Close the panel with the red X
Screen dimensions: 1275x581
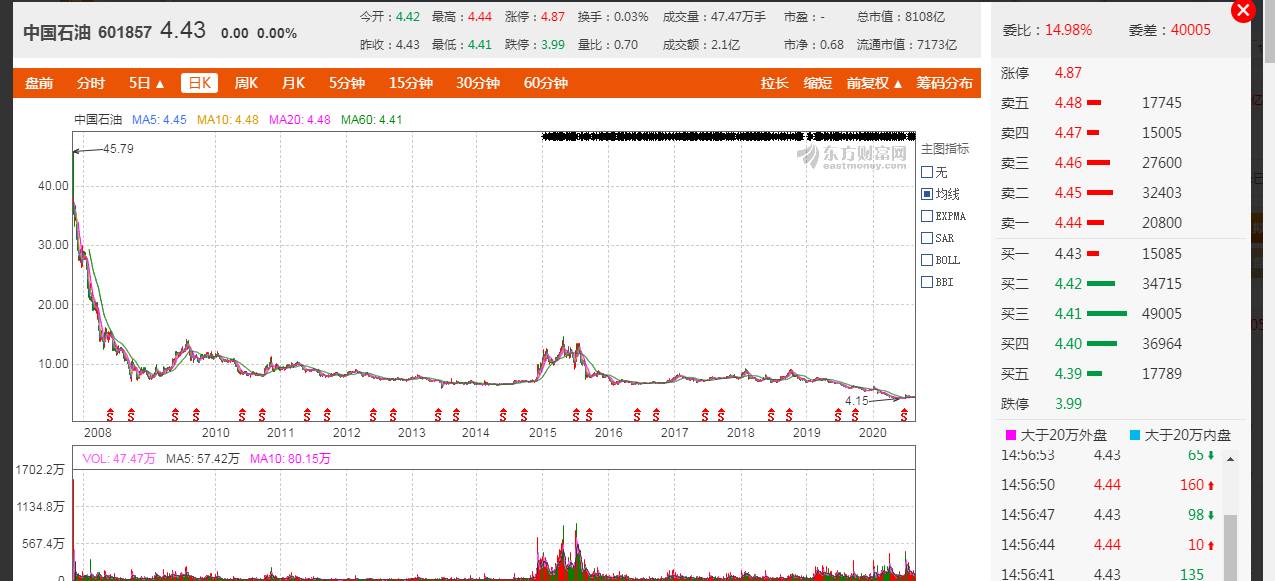[x=1243, y=11]
